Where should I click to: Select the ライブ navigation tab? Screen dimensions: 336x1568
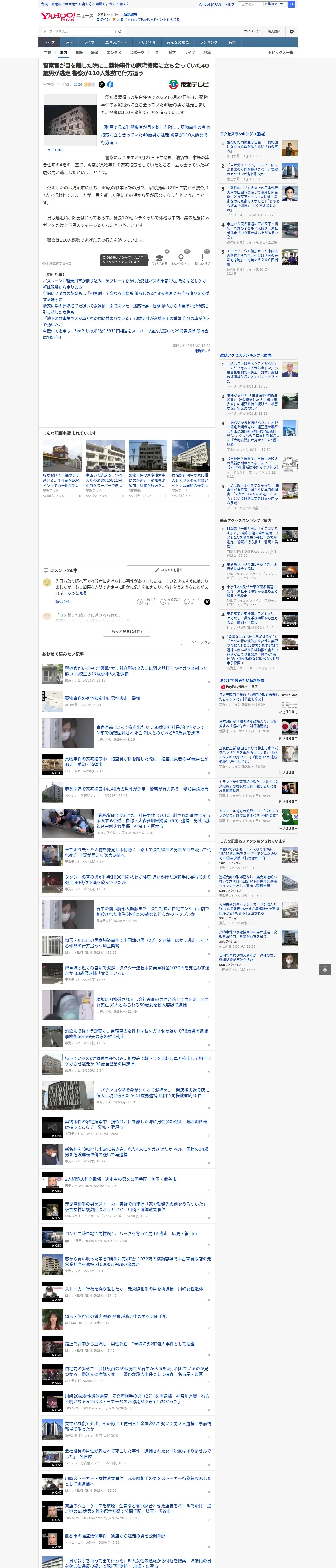click(89, 42)
